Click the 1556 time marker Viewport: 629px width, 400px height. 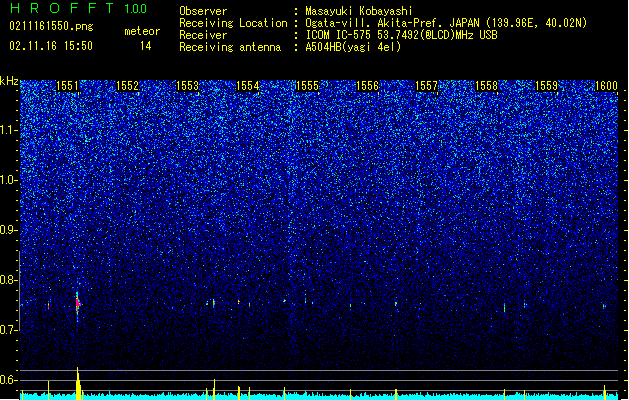point(367,86)
